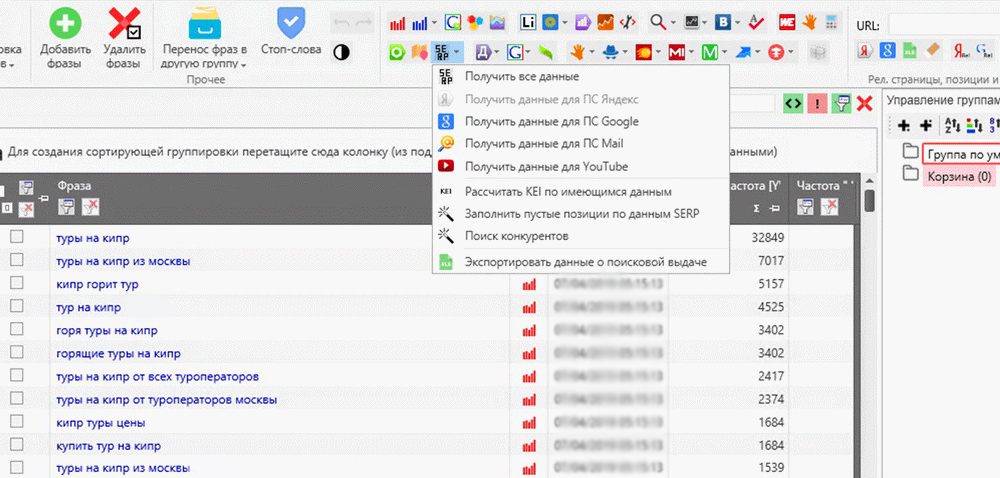
Task: Open the Стоп-слова shield icon
Action: tap(290, 22)
